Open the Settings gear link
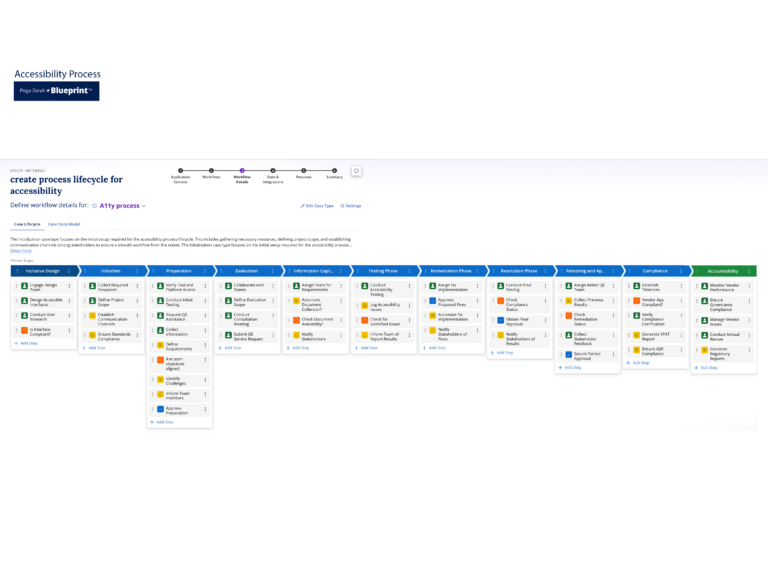 [x=351, y=206]
